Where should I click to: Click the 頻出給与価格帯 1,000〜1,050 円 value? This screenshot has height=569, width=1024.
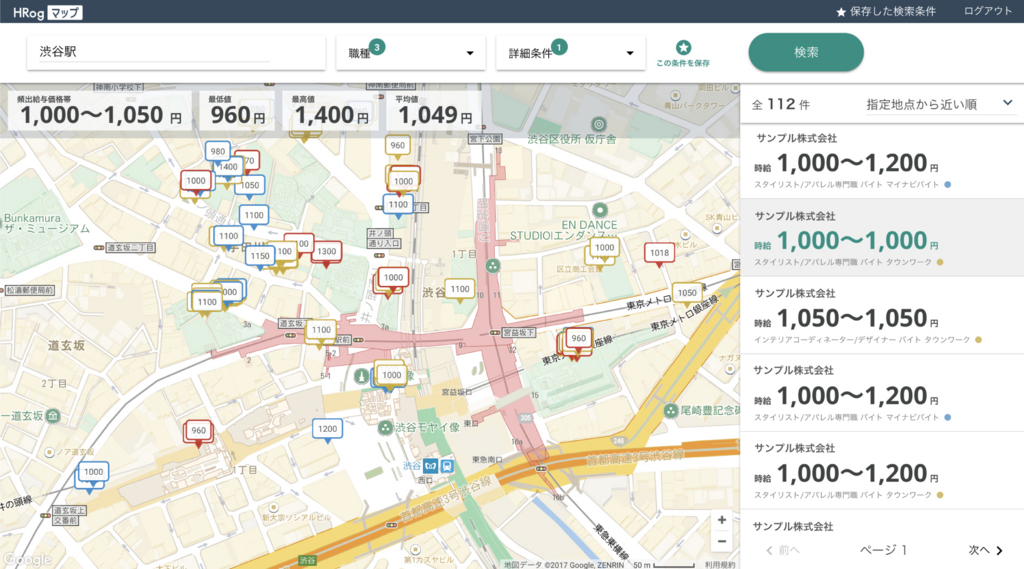click(100, 116)
